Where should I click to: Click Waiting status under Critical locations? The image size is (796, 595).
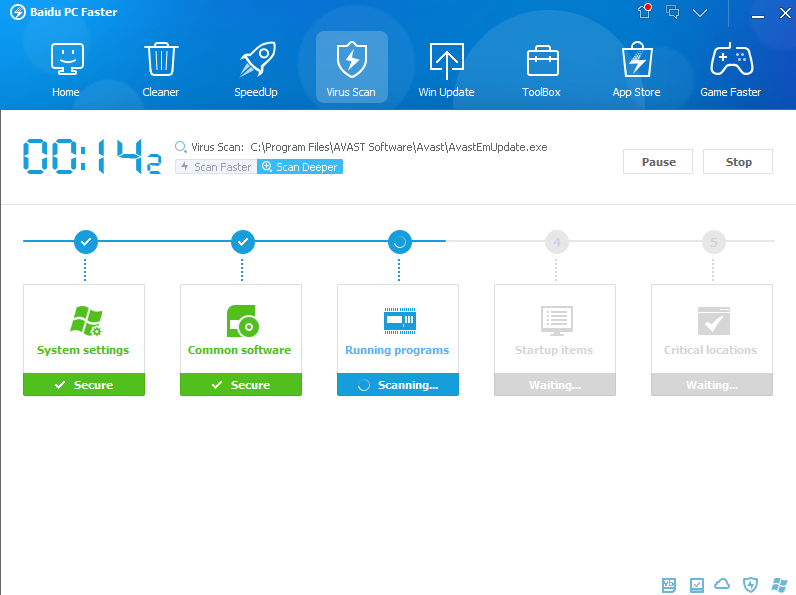pos(712,385)
